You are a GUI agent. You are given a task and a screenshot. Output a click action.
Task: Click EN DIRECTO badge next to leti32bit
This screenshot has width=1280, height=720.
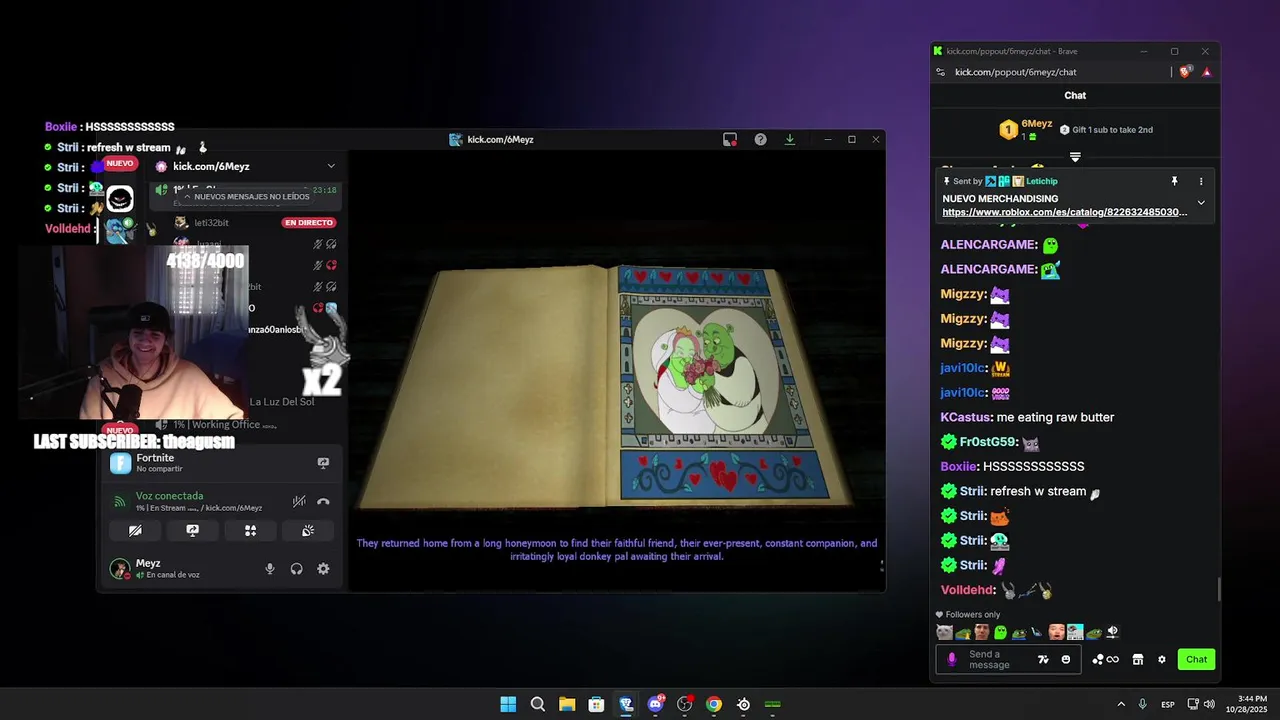point(309,223)
